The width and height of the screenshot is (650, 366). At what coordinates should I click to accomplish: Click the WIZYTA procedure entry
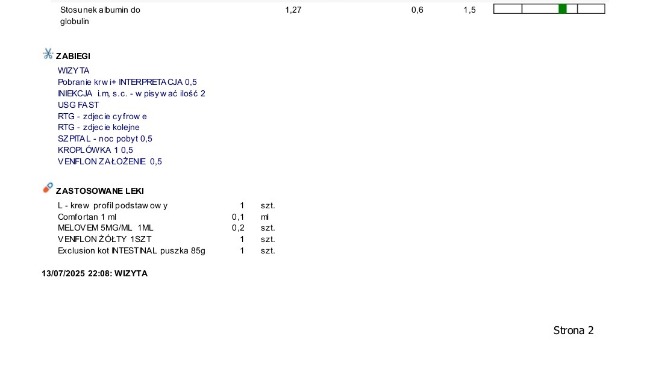[x=73, y=70]
